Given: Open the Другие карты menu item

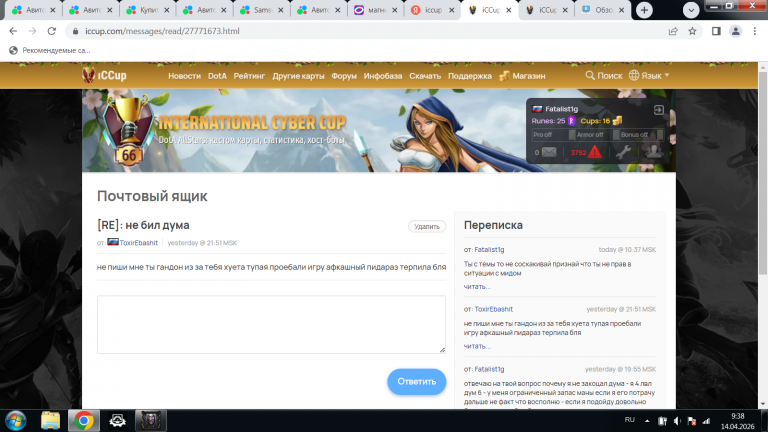Looking at the screenshot, I should 298,76.
